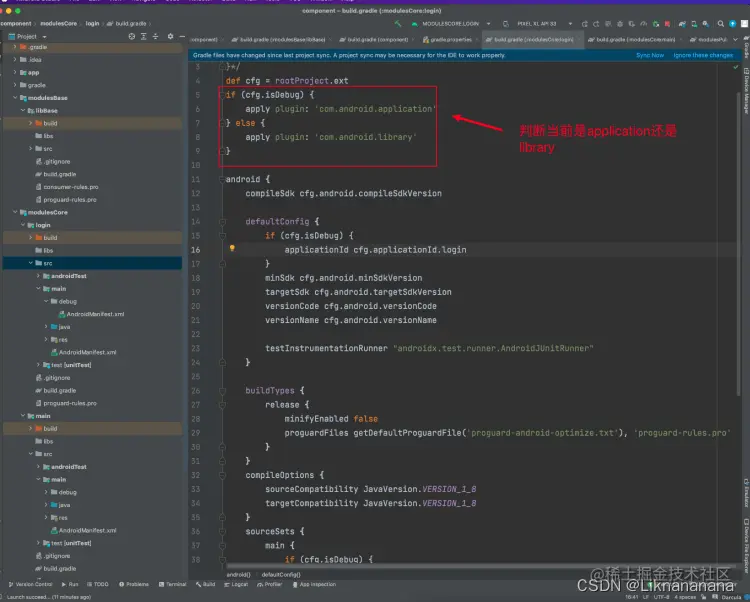Screen dimensions: 750x602
Task: Select AndroidManifest.xml under login debug folder
Action: point(91,314)
